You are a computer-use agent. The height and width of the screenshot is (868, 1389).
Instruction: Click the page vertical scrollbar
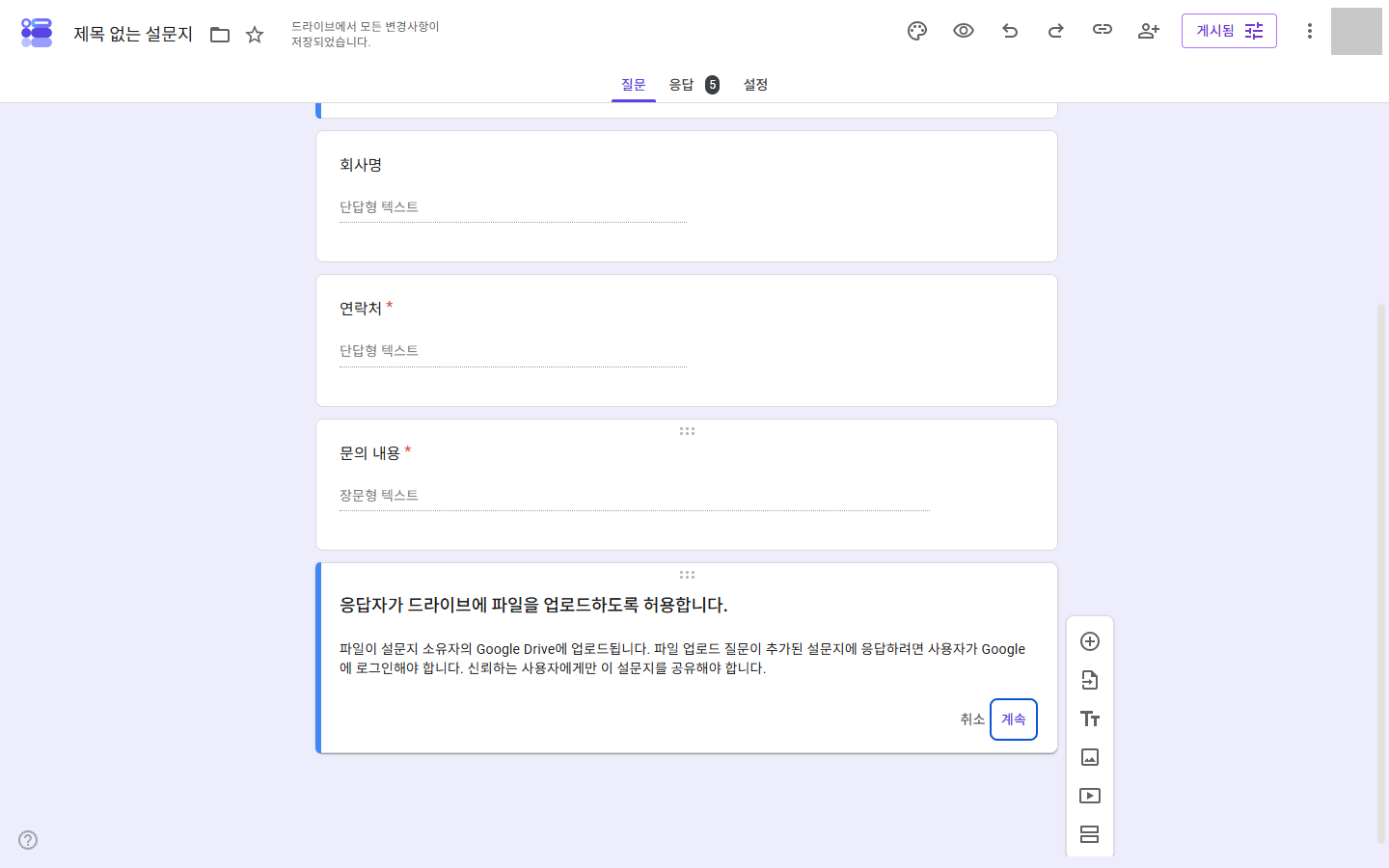click(x=1381, y=574)
